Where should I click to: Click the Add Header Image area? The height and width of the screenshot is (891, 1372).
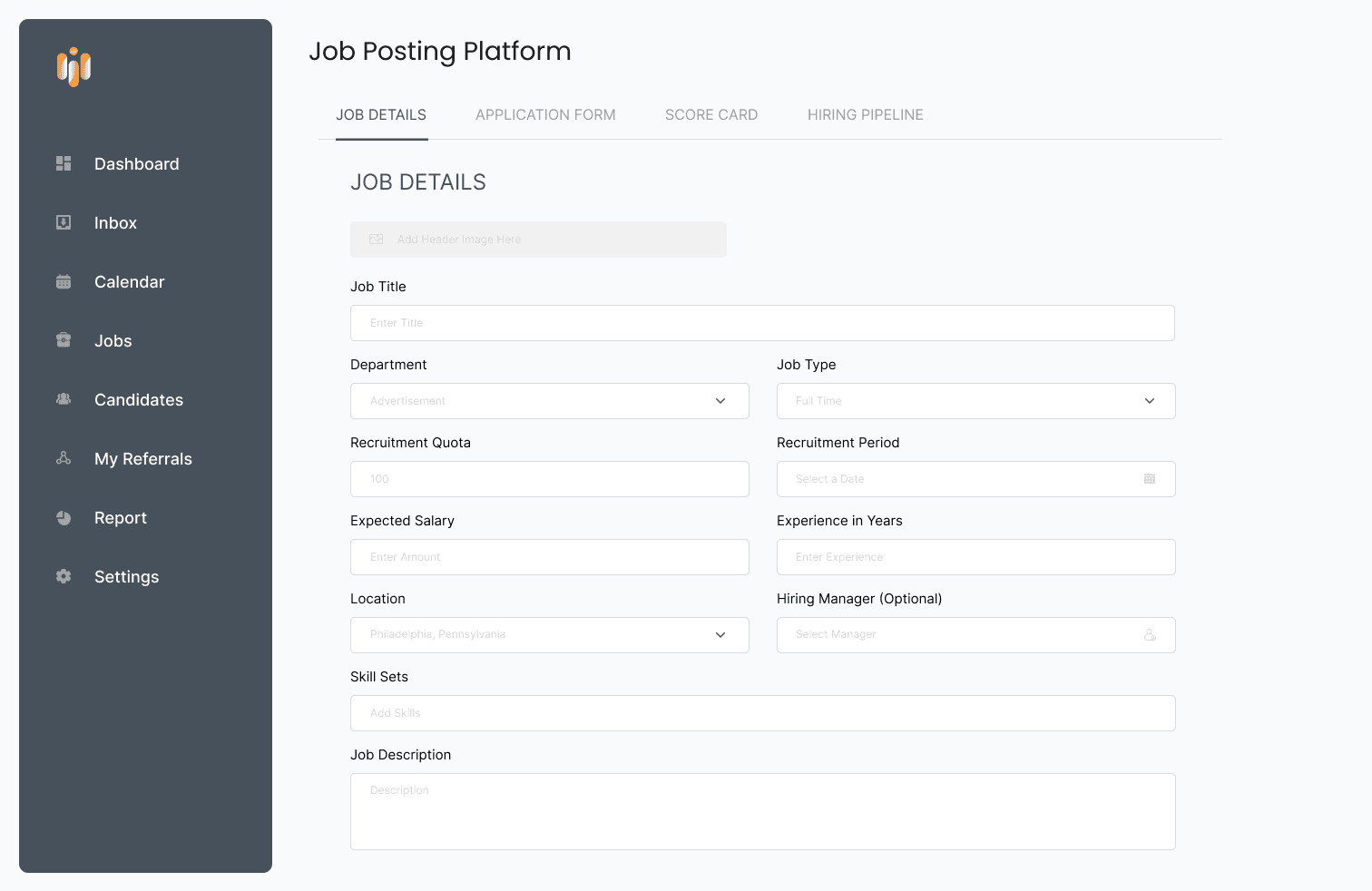point(537,239)
